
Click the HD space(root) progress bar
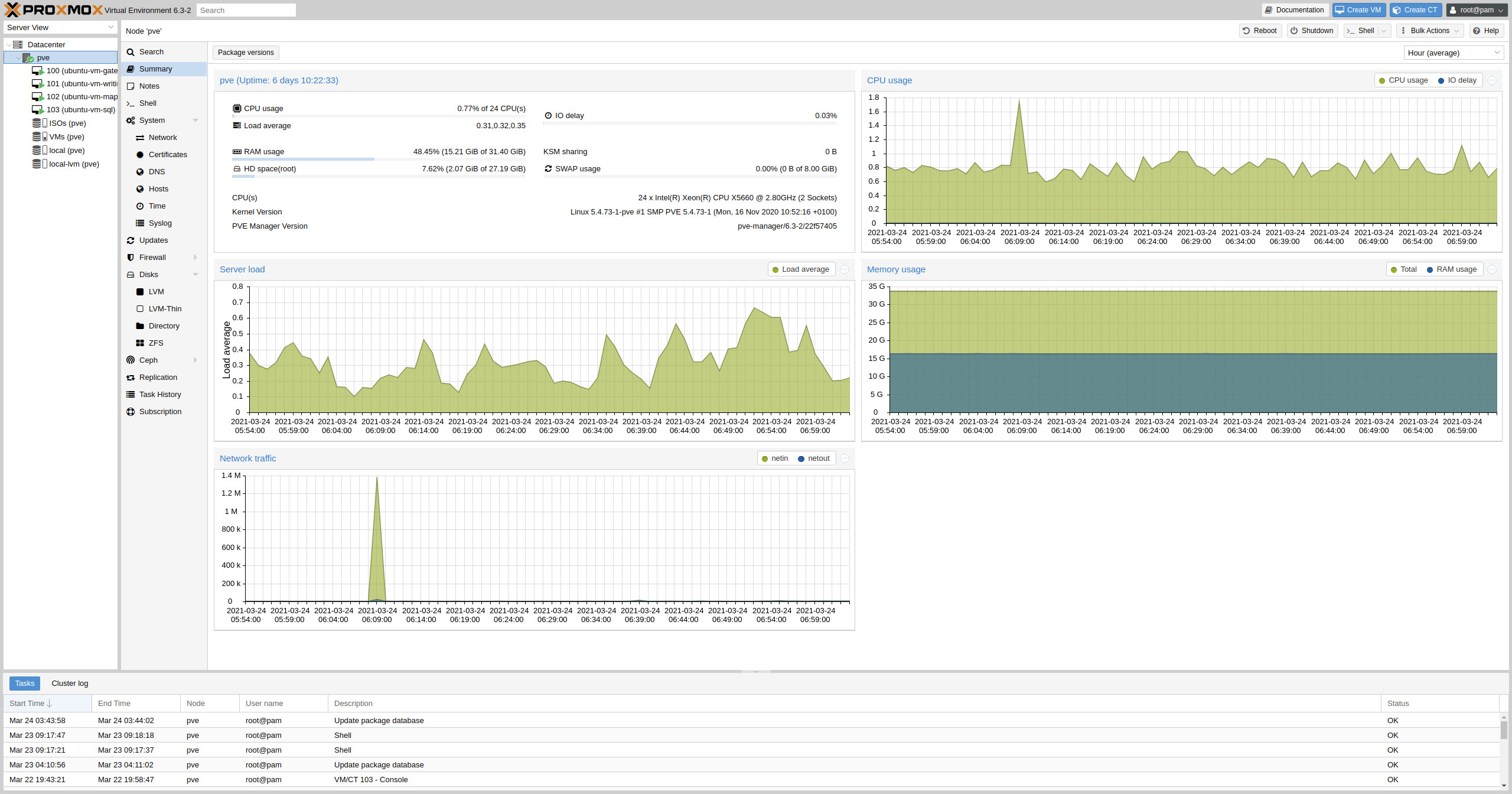pos(379,176)
